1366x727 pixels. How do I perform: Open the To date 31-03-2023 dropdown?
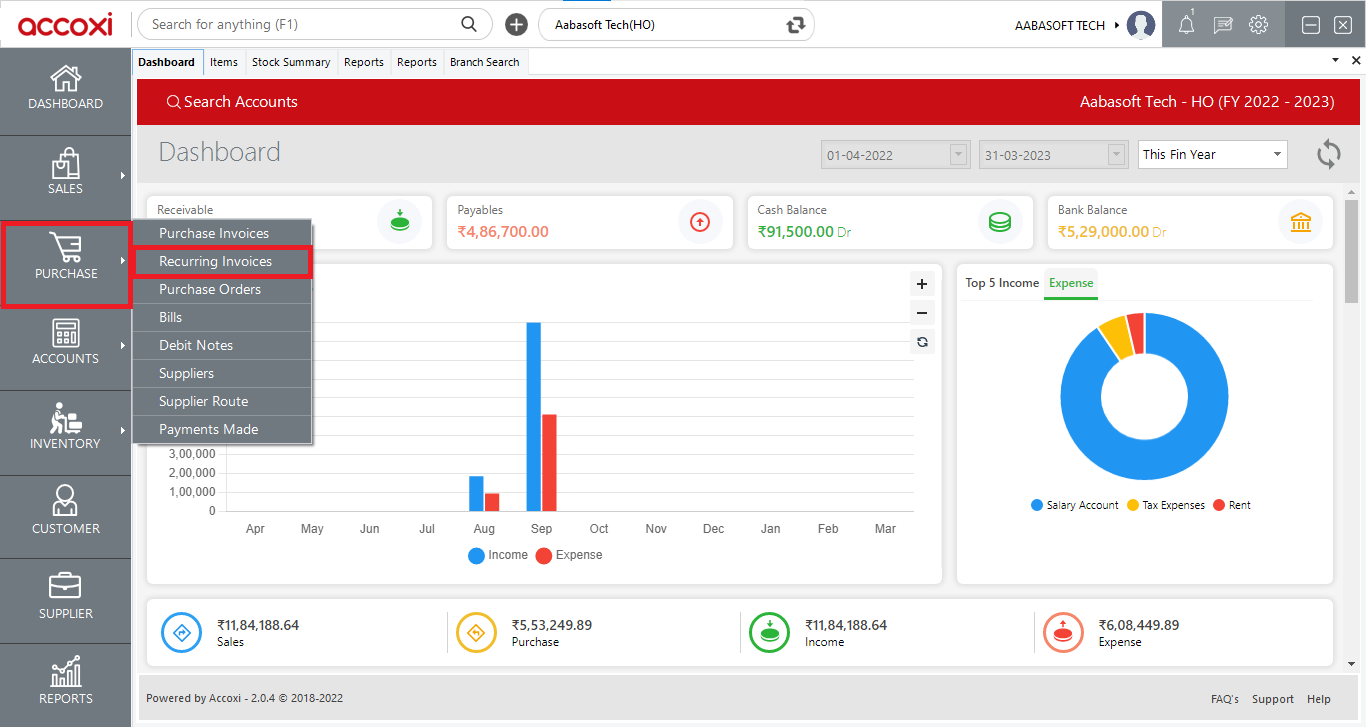pos(1117,155)
